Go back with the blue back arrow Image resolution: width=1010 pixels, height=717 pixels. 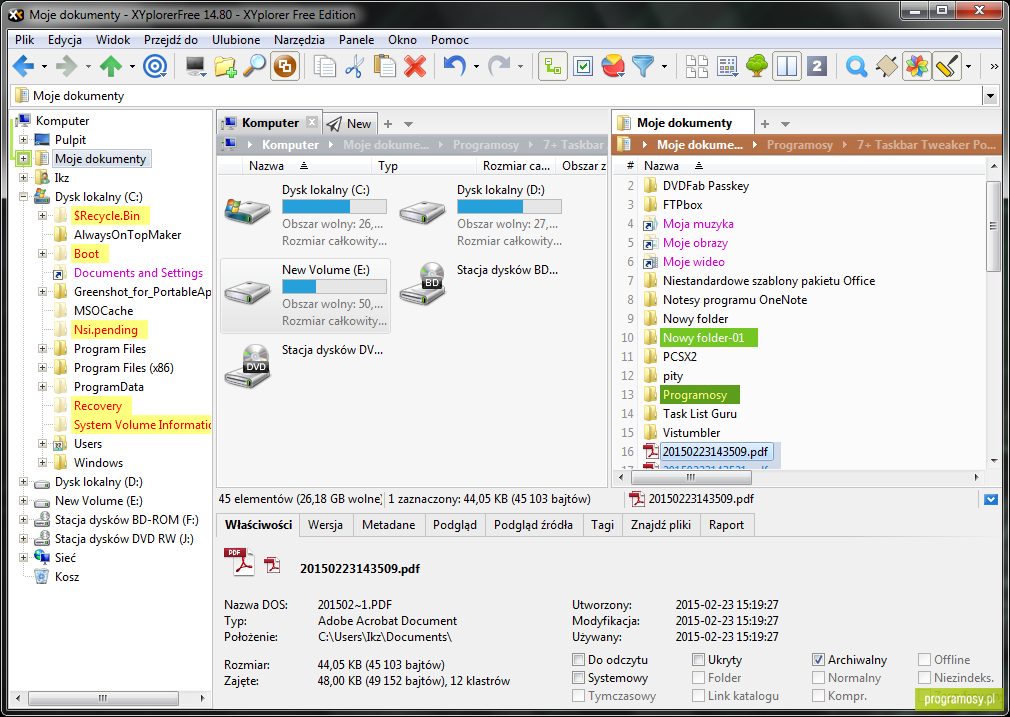[23, 66]
